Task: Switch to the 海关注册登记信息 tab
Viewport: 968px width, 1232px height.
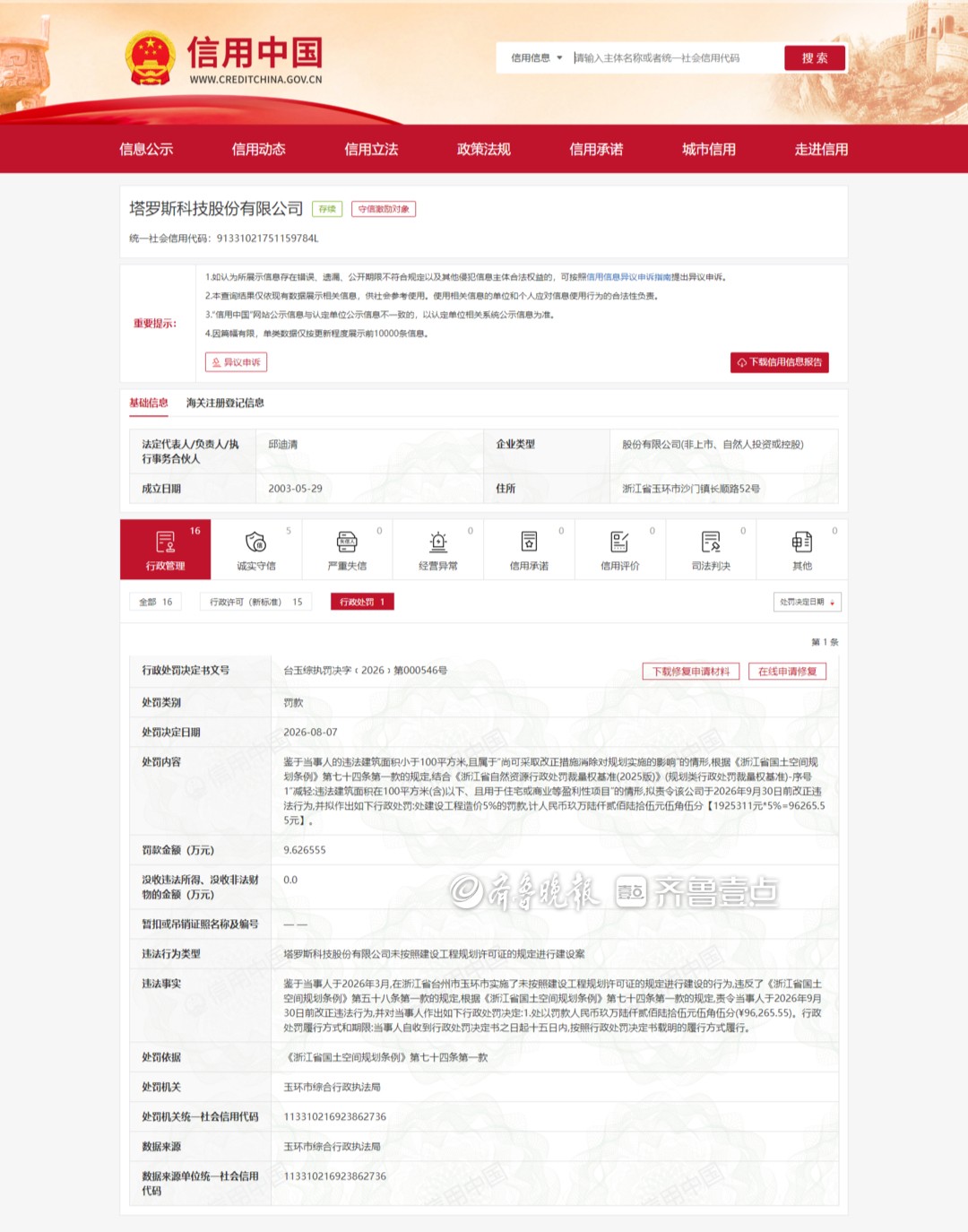Action: 225,403
